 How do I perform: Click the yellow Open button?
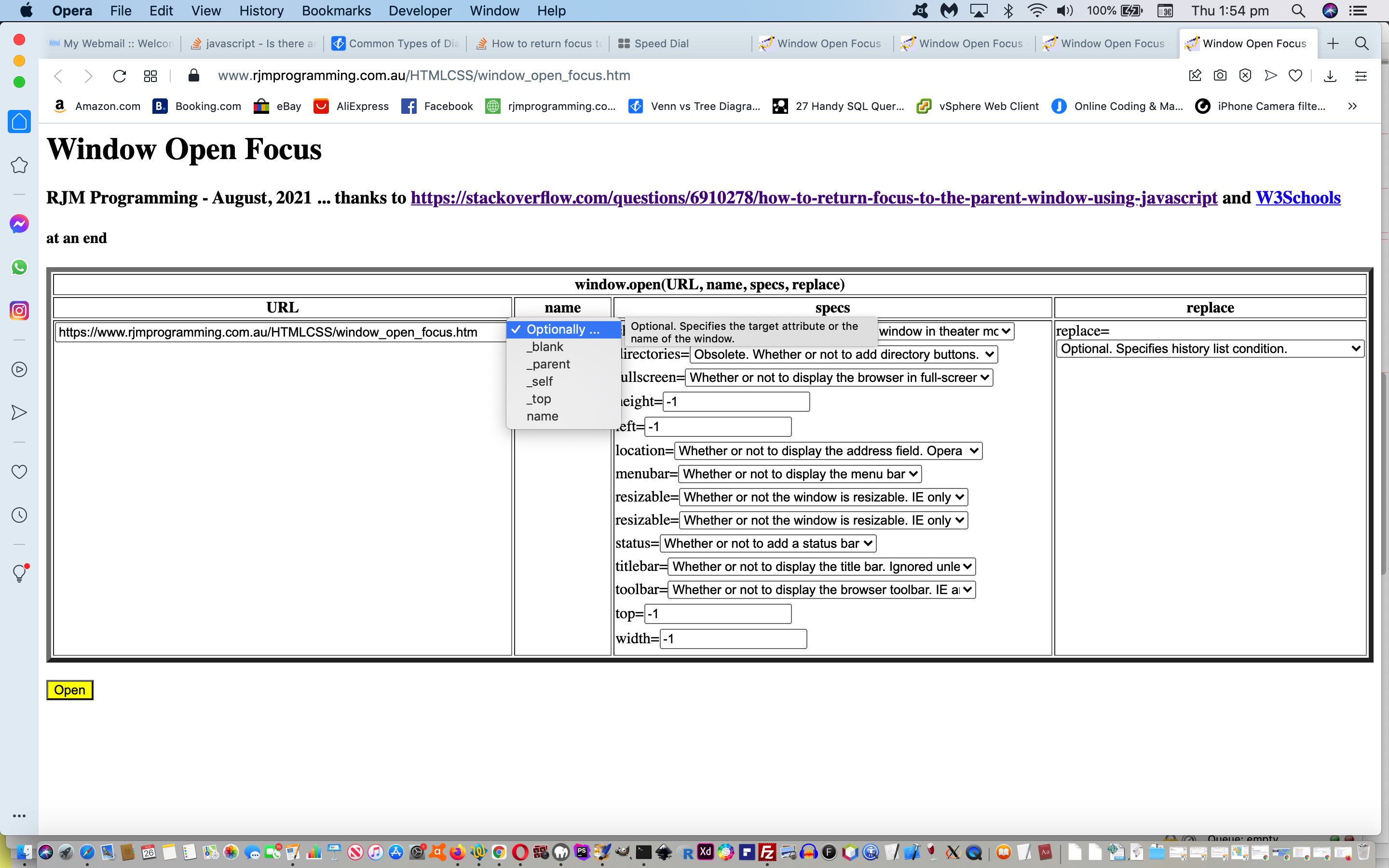click(69, 690)
